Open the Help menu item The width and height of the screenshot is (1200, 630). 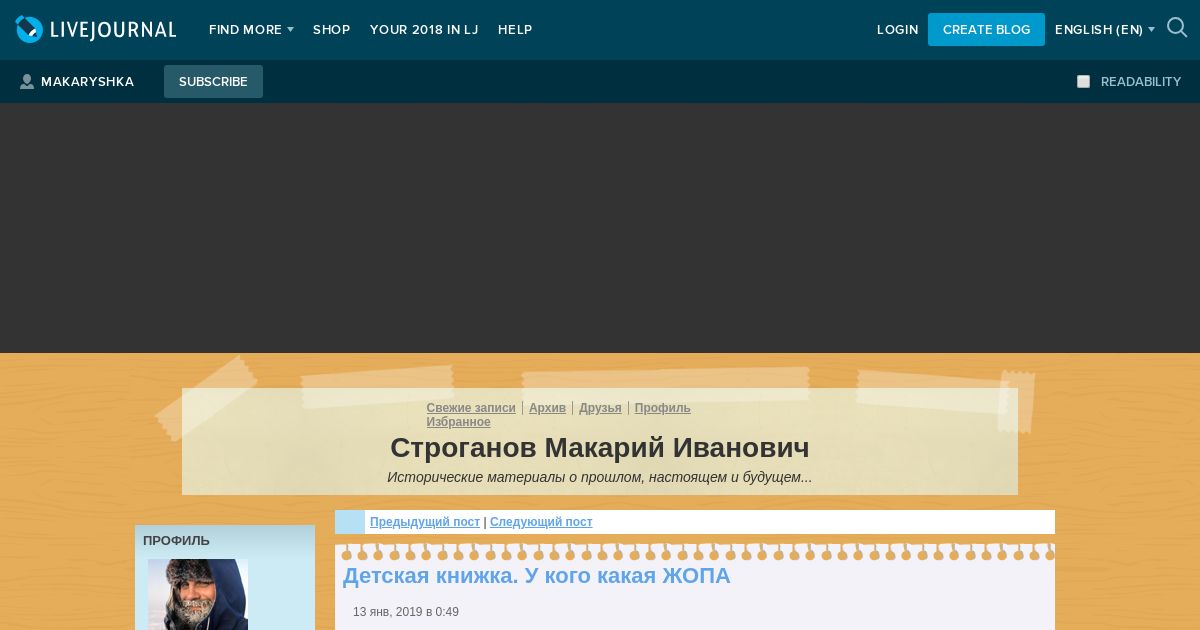pos(515,30)
